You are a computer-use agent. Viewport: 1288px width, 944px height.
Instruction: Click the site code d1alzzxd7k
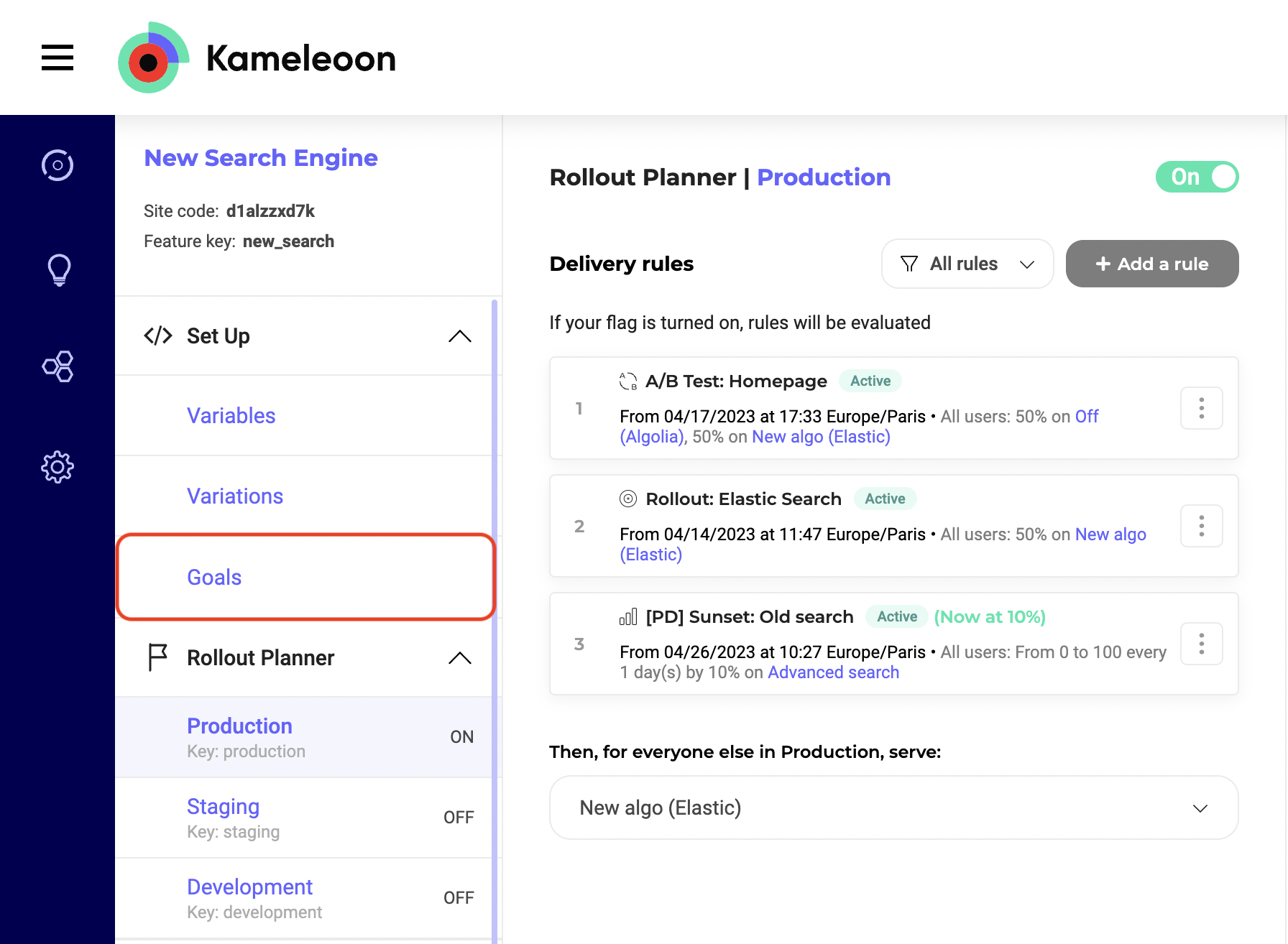point(270,211)
